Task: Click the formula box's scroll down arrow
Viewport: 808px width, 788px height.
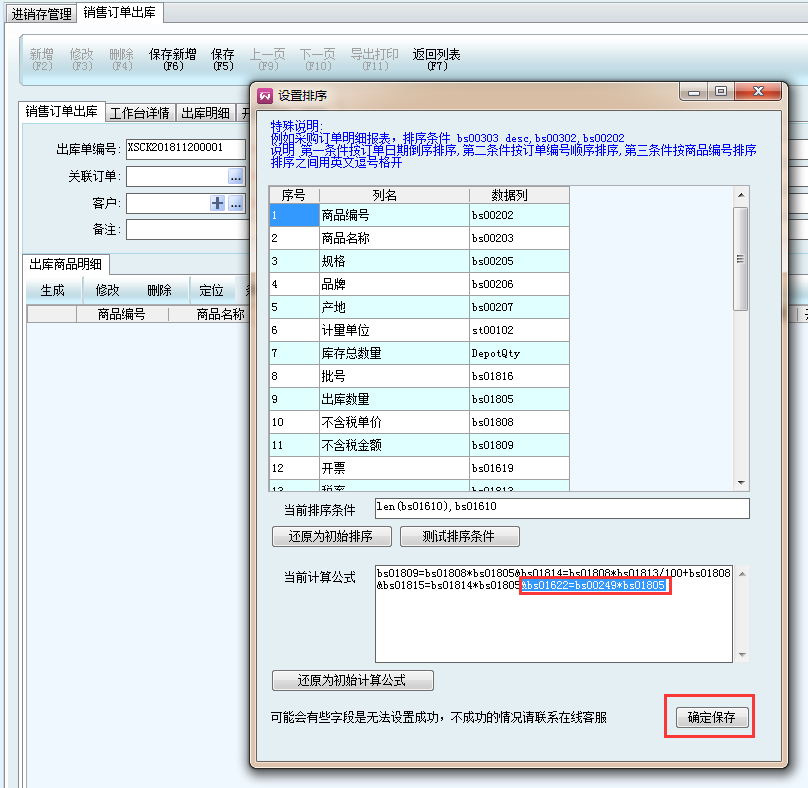Action: coord(741,656)
